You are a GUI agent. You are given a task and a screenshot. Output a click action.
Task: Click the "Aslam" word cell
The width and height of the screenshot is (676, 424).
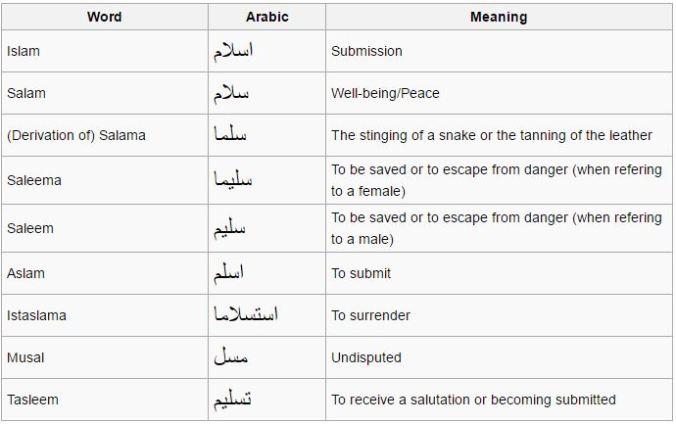click(x=24, y=273)
